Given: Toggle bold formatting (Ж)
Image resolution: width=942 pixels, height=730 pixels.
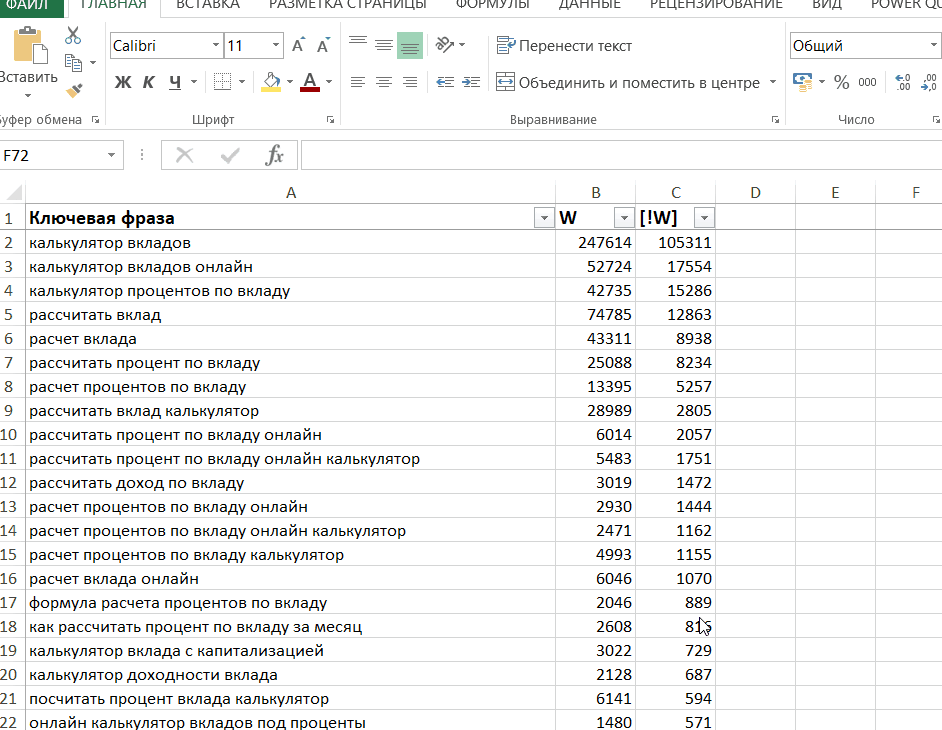Looking at the screenshot, I should 123,82.
